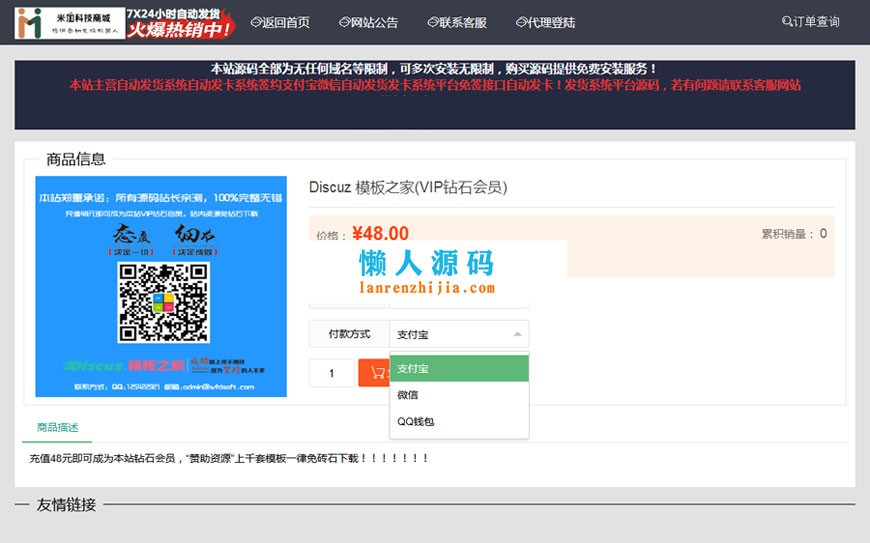
Task: Click the orange shopping cart buy button
Action: [375, 373]
